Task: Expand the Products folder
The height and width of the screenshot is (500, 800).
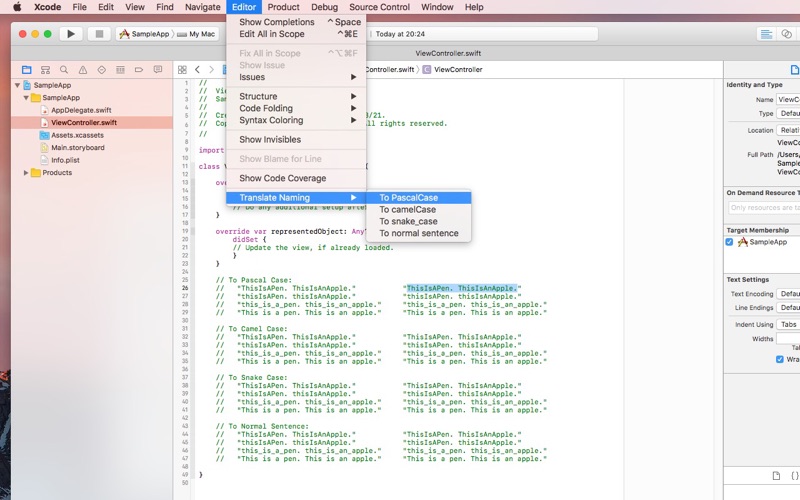Action: pyautogui.click(x=26, y=172)
